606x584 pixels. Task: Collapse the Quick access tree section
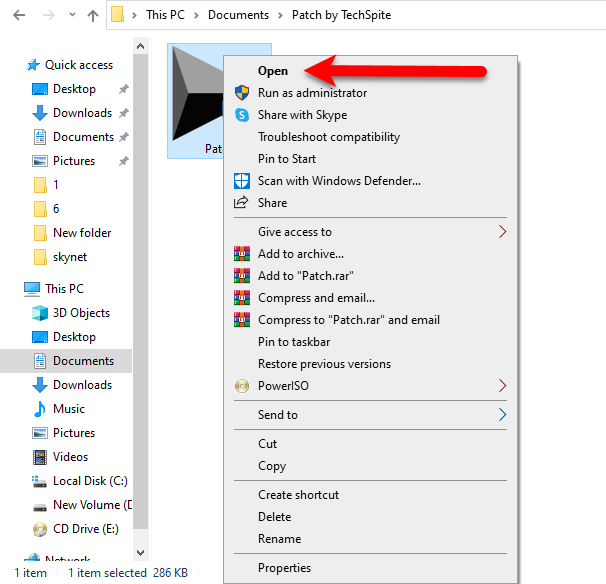[x=12, y=65]
